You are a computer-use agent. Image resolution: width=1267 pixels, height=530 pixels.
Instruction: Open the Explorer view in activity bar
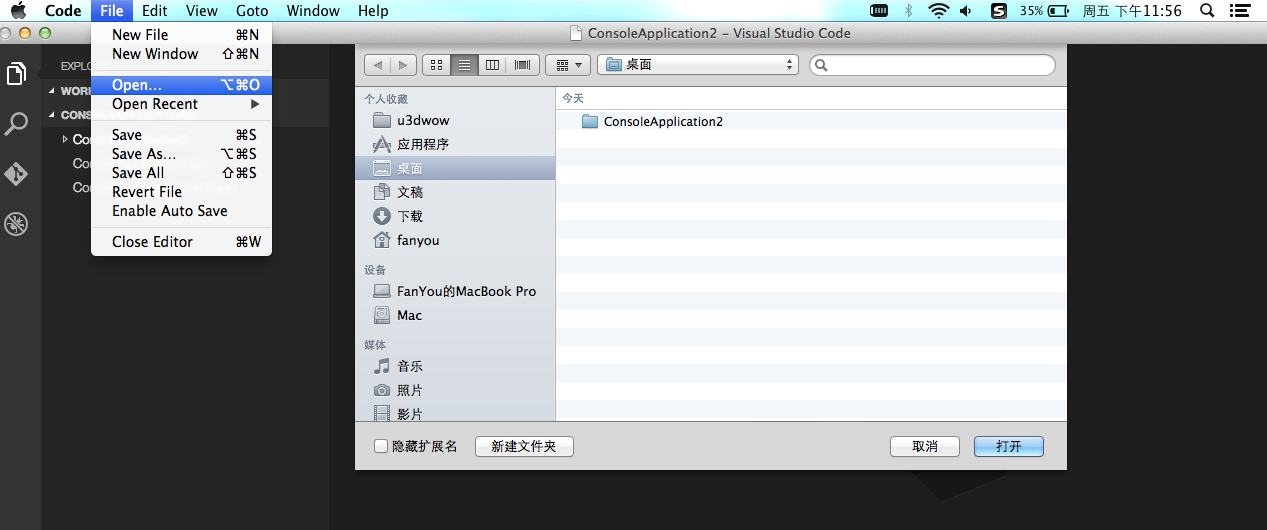pos(16,74)
